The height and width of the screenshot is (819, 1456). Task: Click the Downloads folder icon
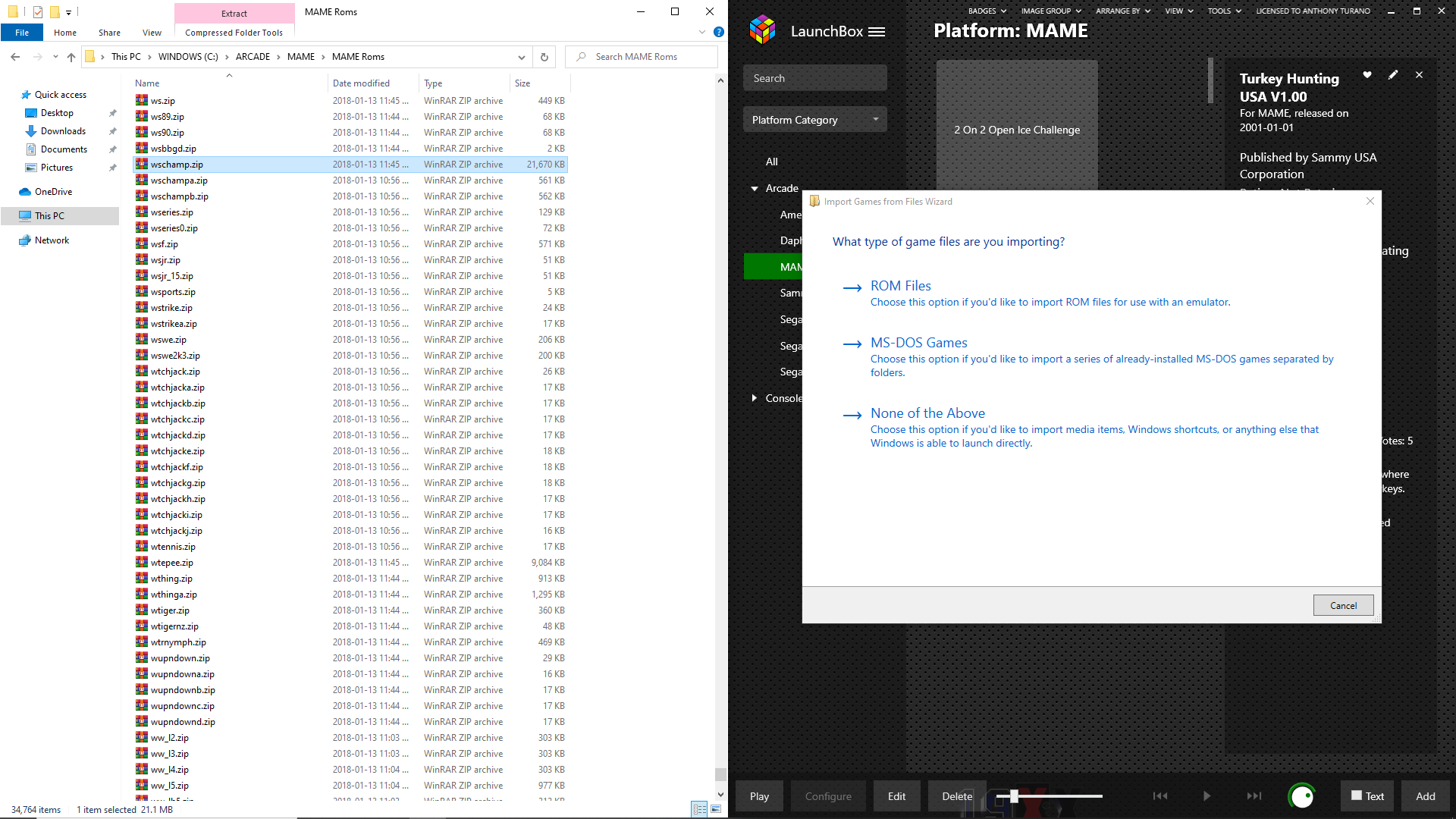[x=31, y=131]
